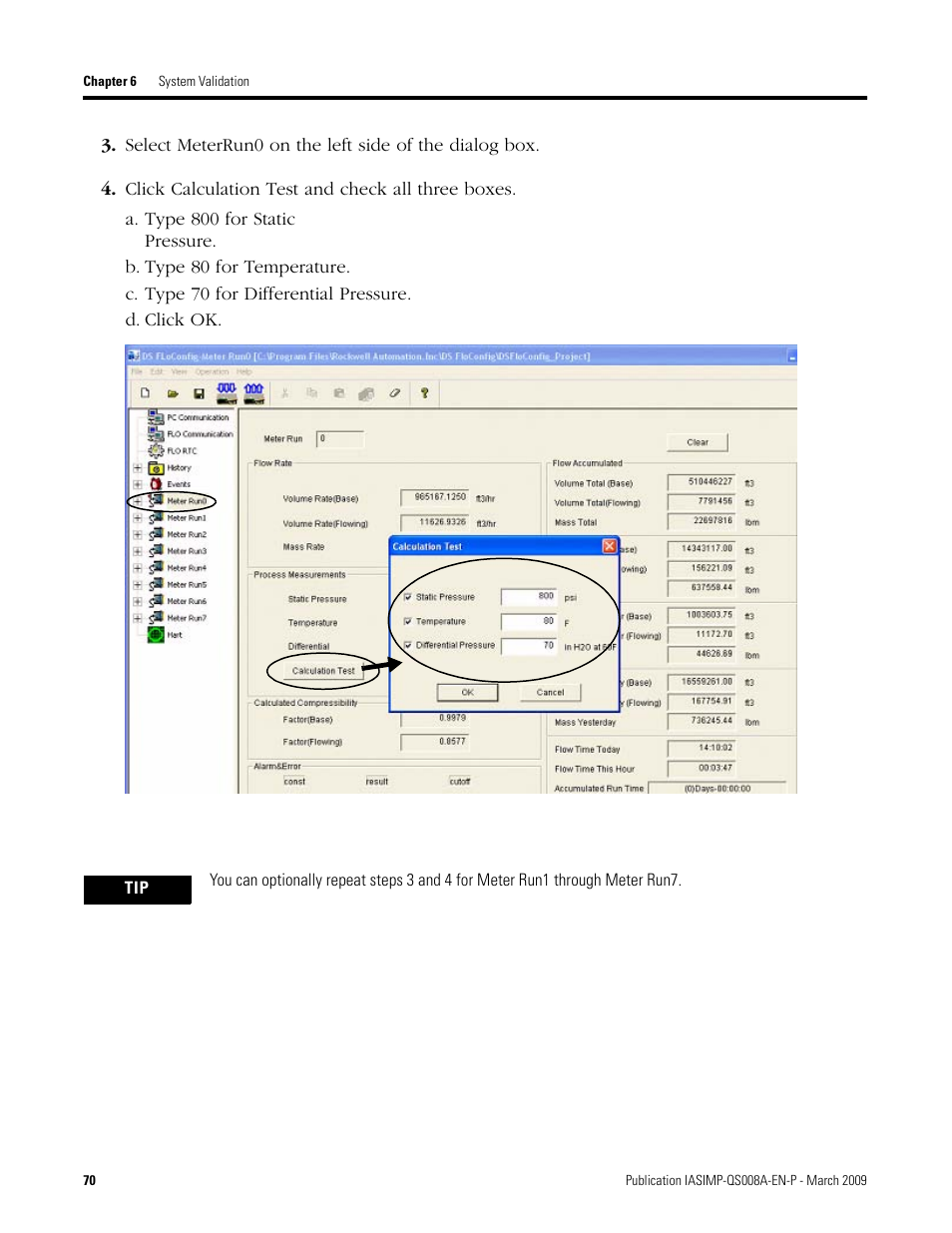Click the Meter Run0 device icon
Viewport: 952px width, 1233px height.
[156, 500]
